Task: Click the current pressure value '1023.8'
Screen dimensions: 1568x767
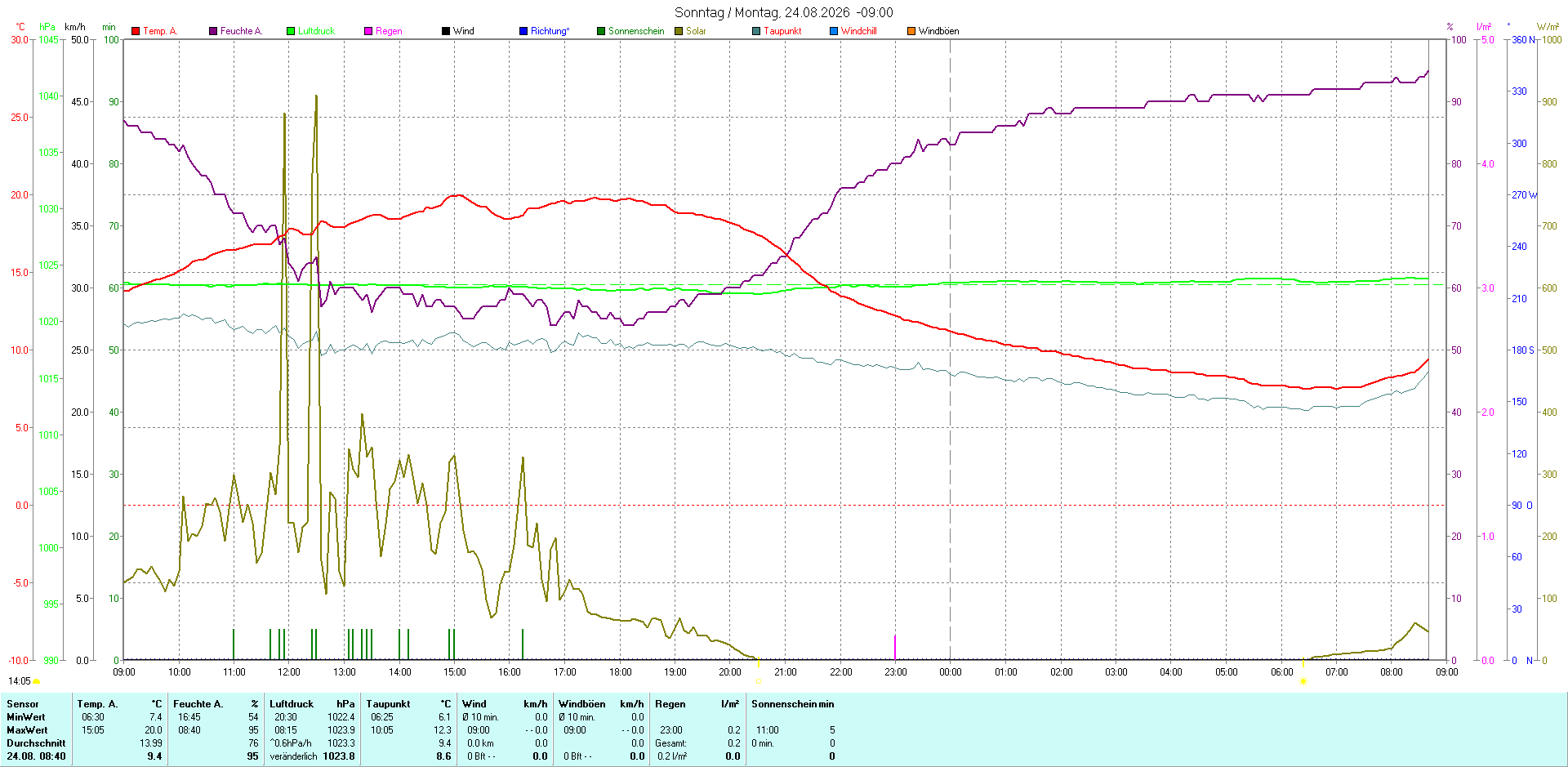Action: [339, 756]
